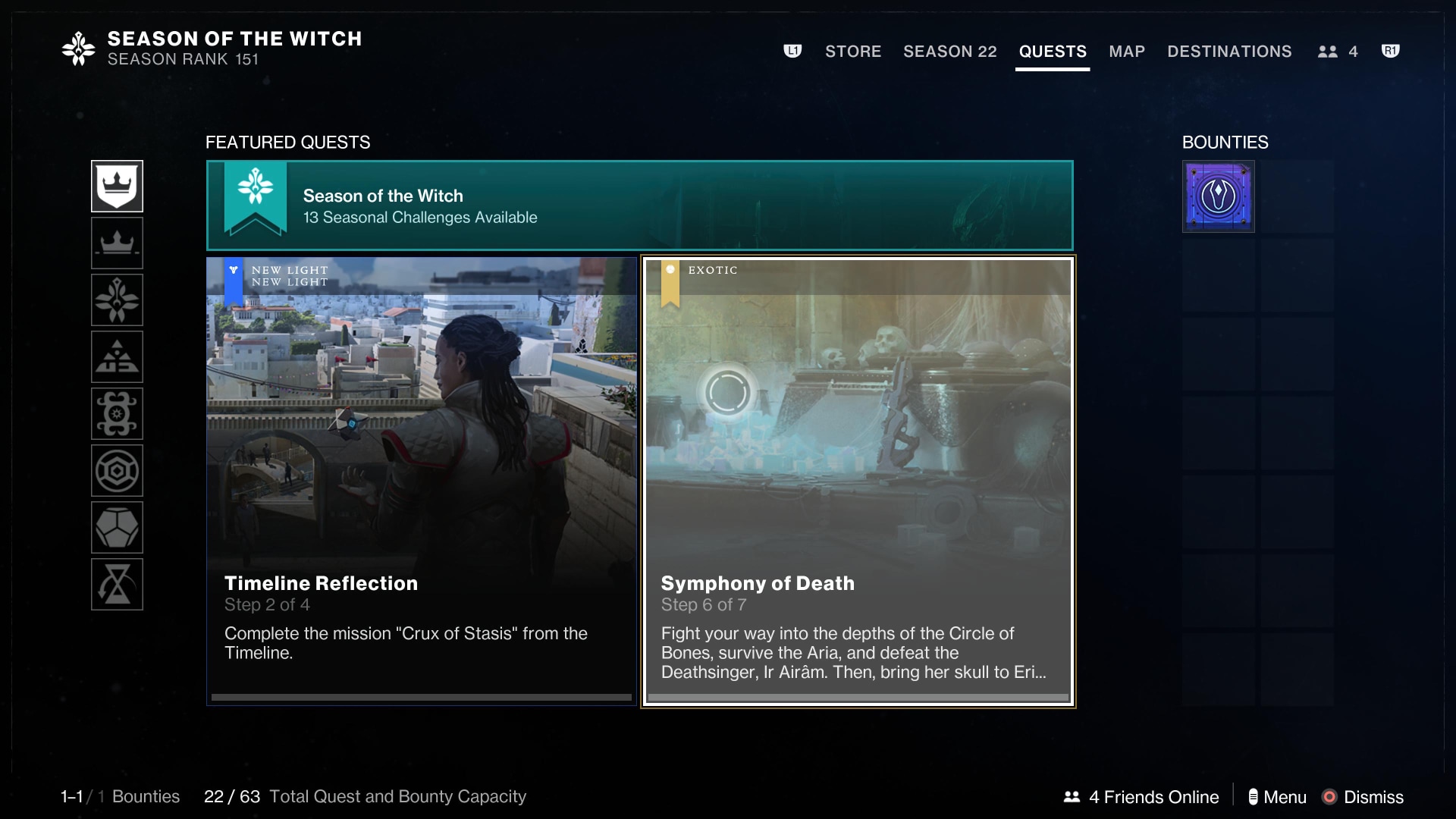Select the ornate gear quest category icon

117,413
